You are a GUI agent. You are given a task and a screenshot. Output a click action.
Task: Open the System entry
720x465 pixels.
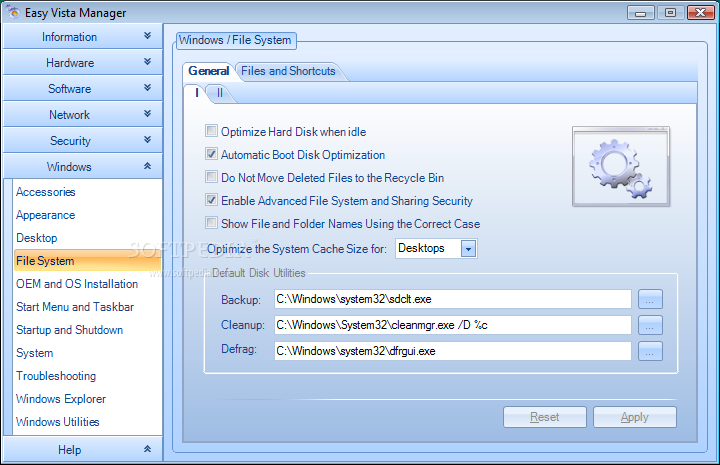(x=35, y=353)
